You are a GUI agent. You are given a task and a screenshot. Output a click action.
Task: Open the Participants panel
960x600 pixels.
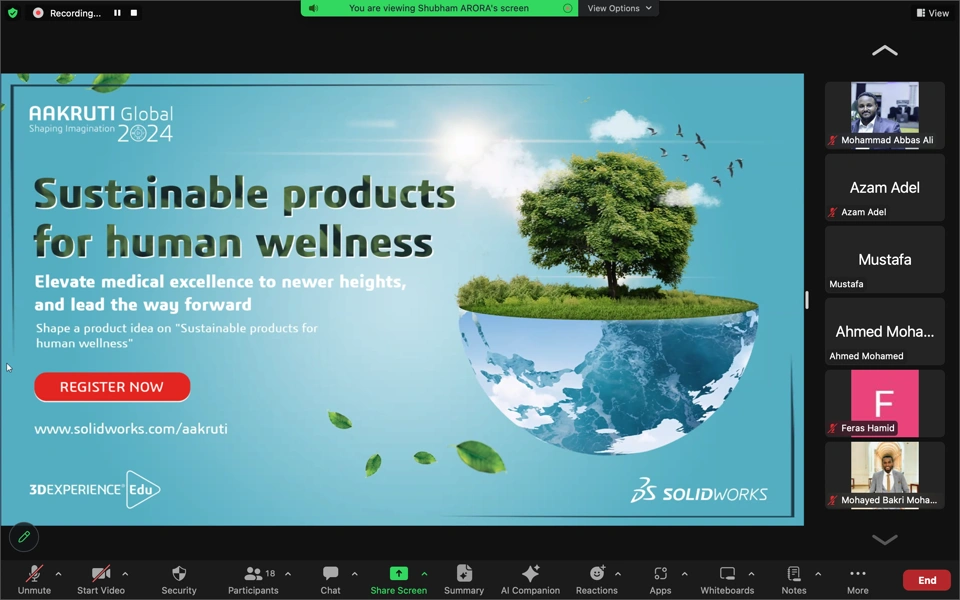click(x=253, y=579)
